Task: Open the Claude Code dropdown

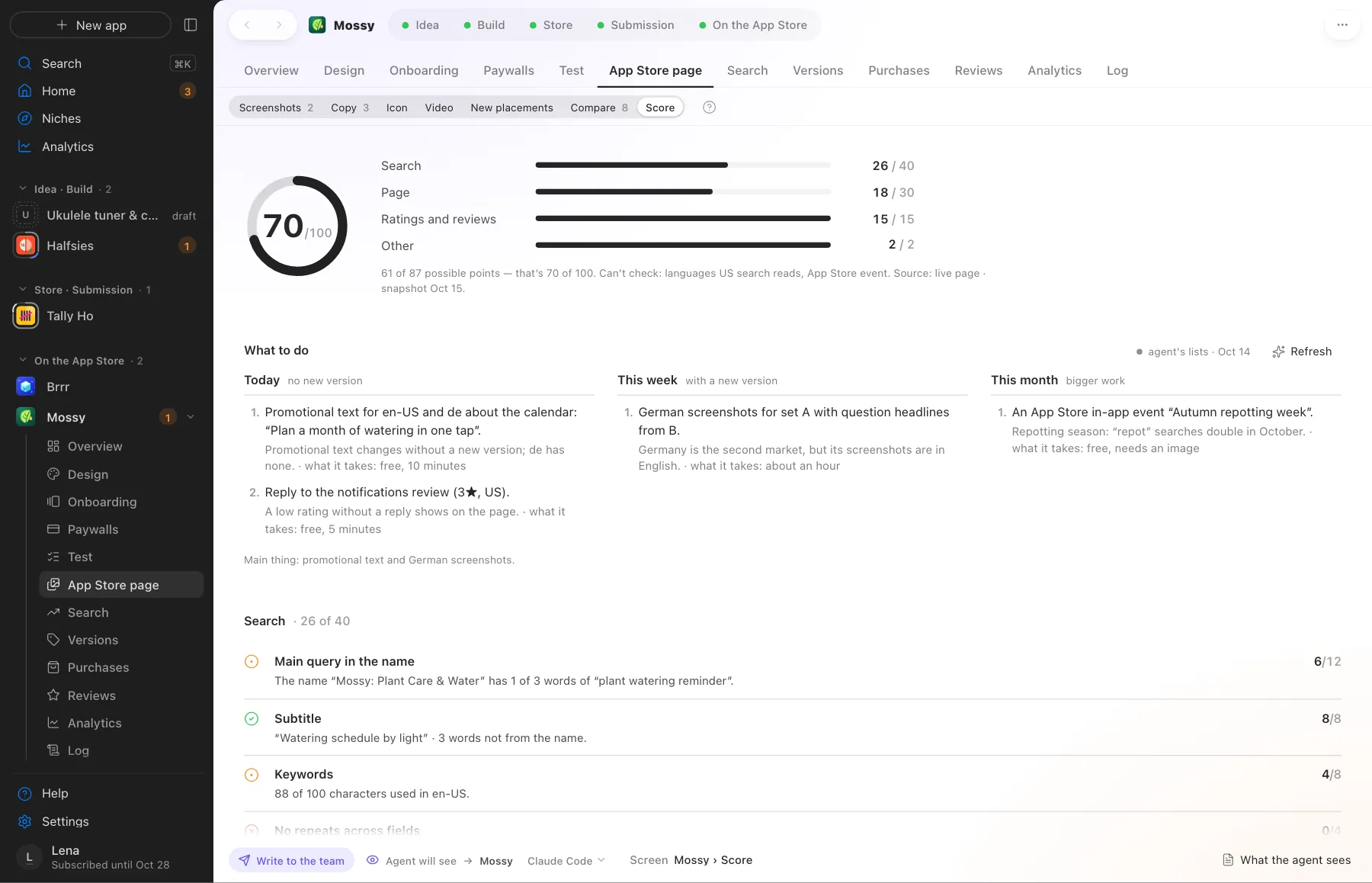Action: (x=566, y=861)
